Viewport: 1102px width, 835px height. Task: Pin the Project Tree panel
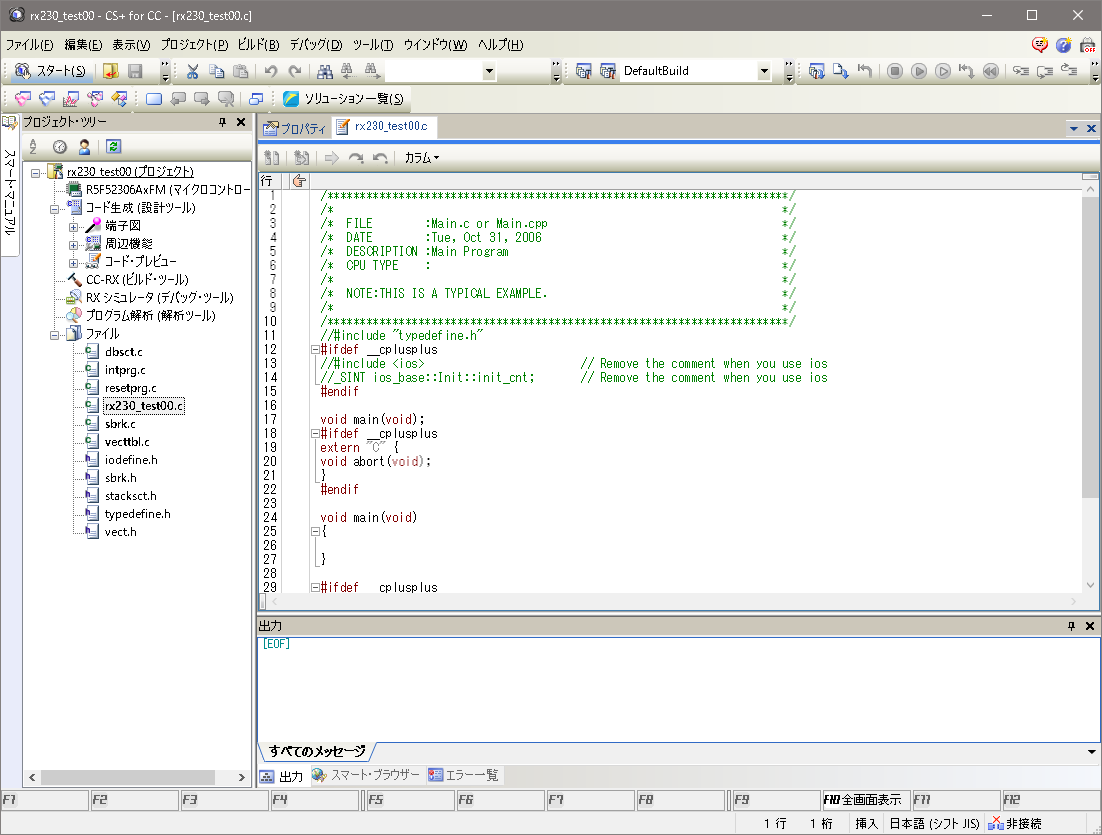[223, 122]
